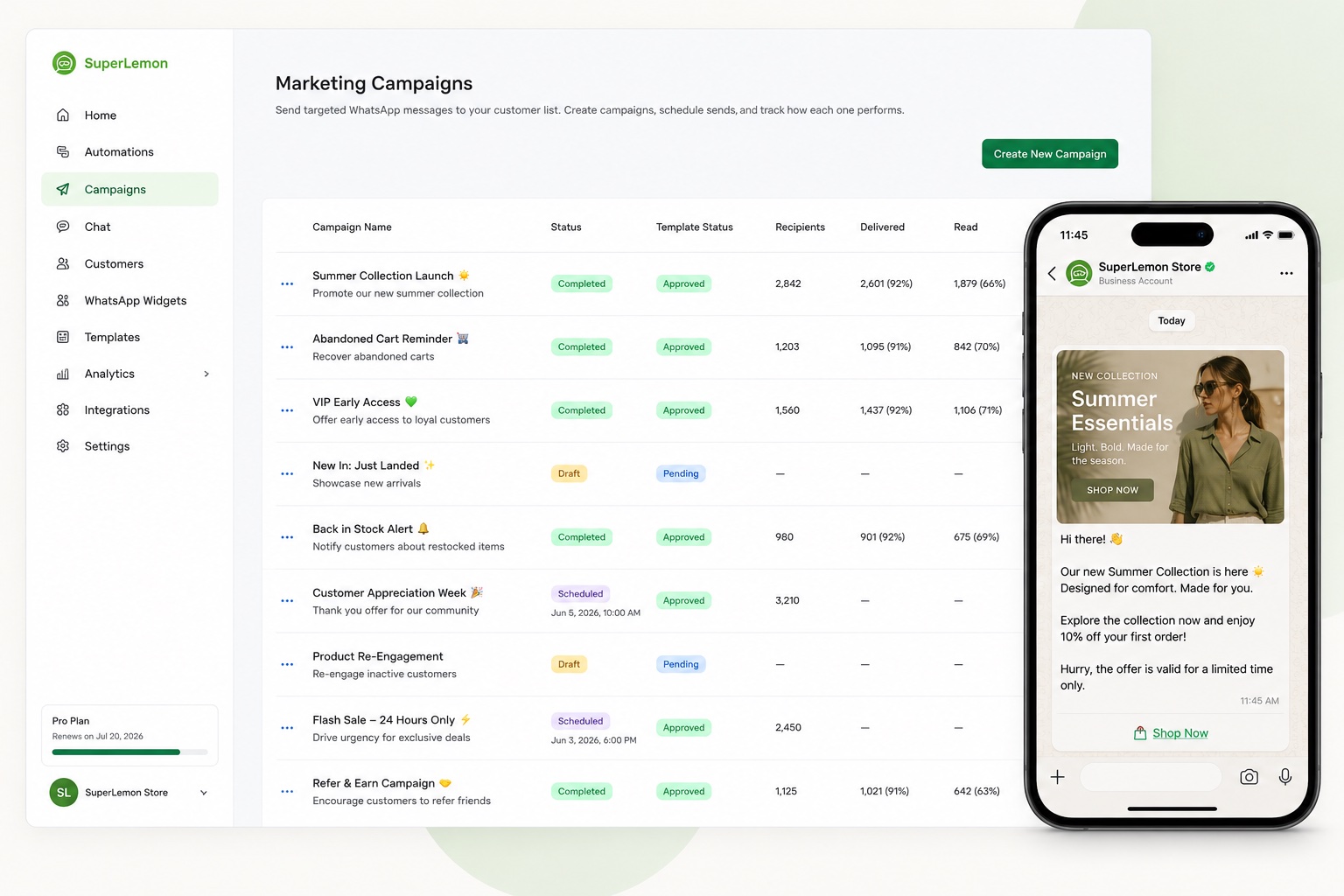The width and height of the screenshot is (1344, 896).
Task: Open Automations menu item
Action: 129,151
